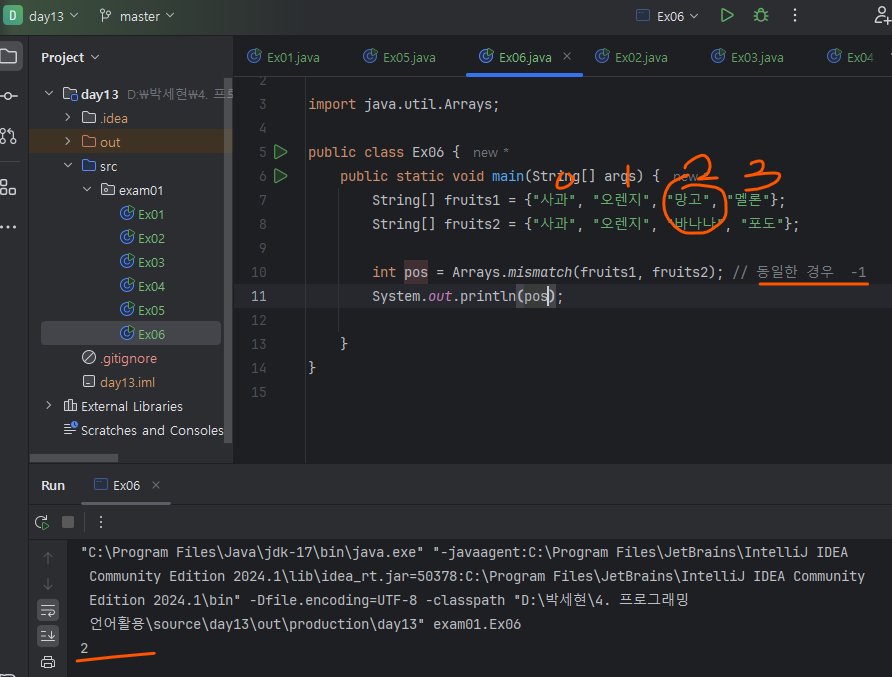Collapse the day13 root folder
Image resolution: width=892 pixels, height=677 pixels.
click(x=49, y=93)
